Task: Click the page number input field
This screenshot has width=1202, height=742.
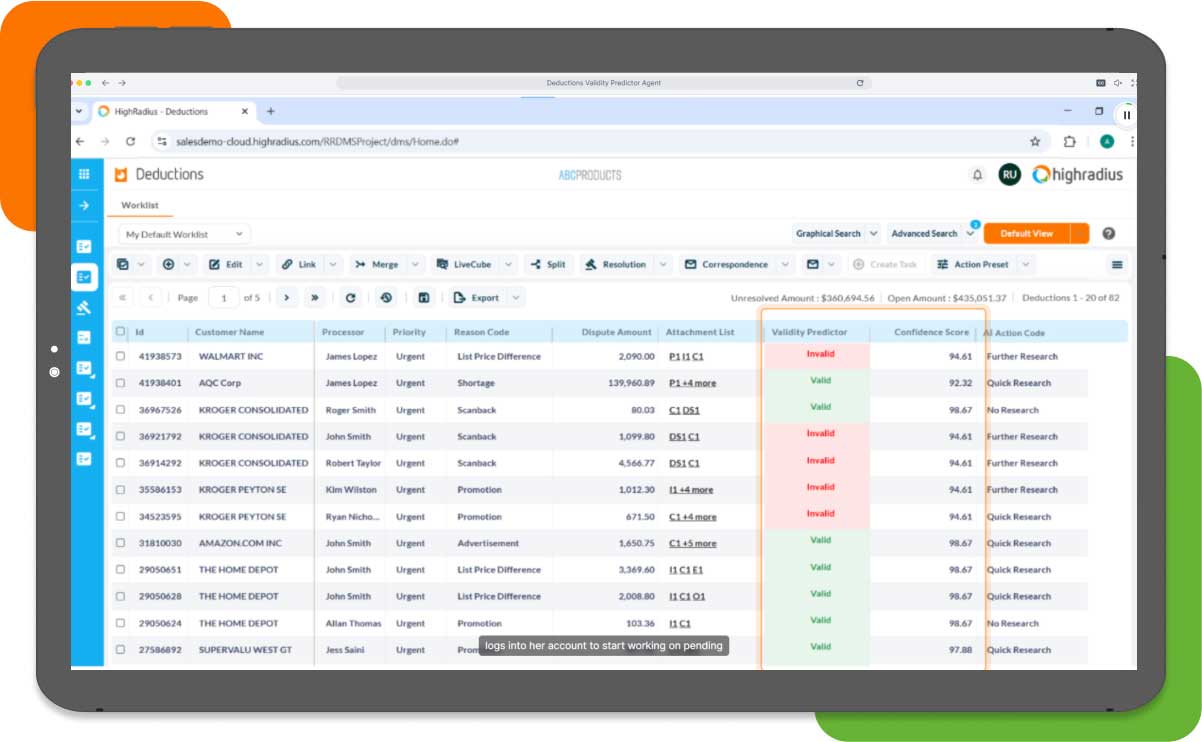Action: point(222,298)
